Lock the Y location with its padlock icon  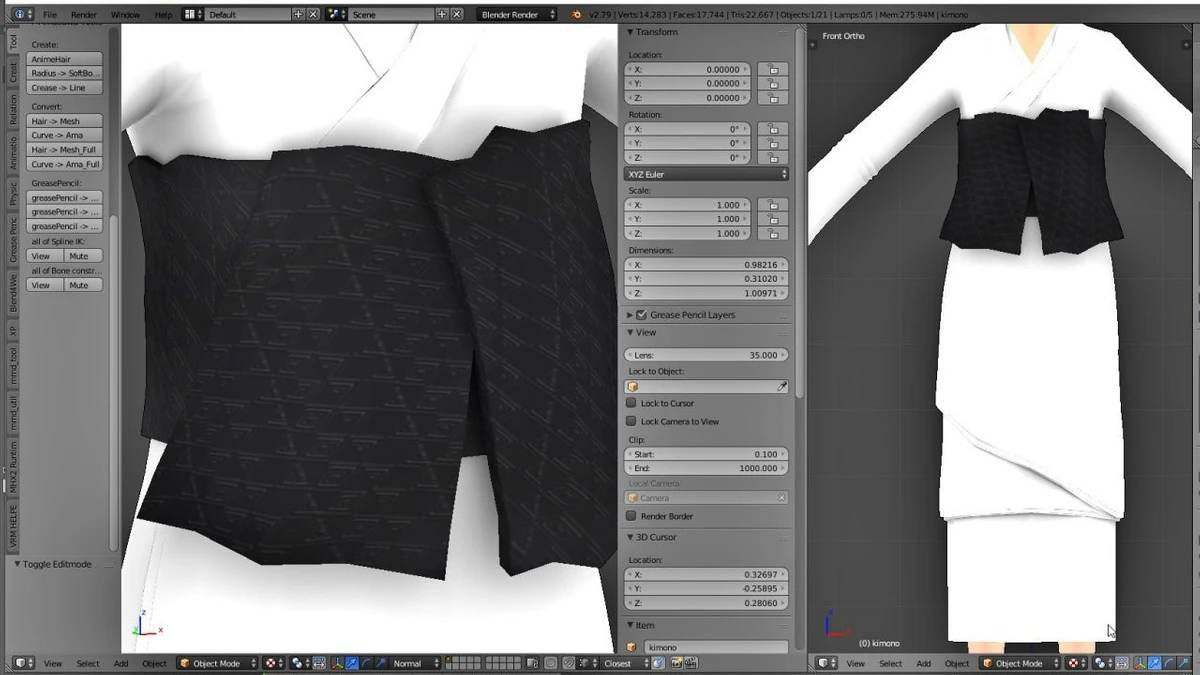772,84
